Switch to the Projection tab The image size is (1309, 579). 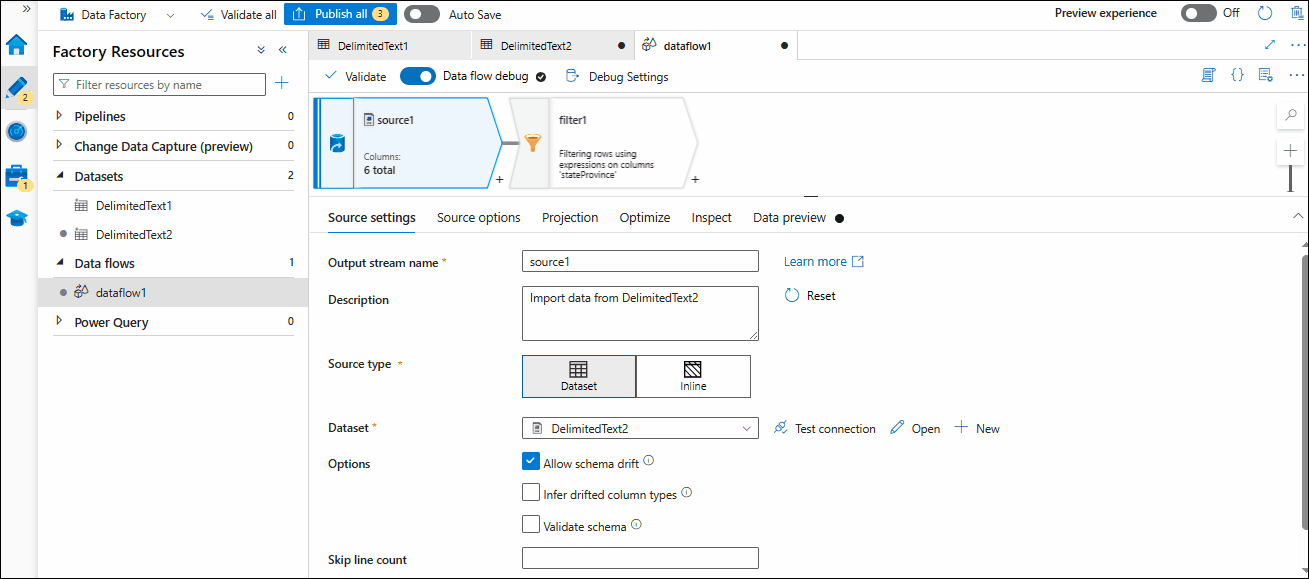[570, 217]
